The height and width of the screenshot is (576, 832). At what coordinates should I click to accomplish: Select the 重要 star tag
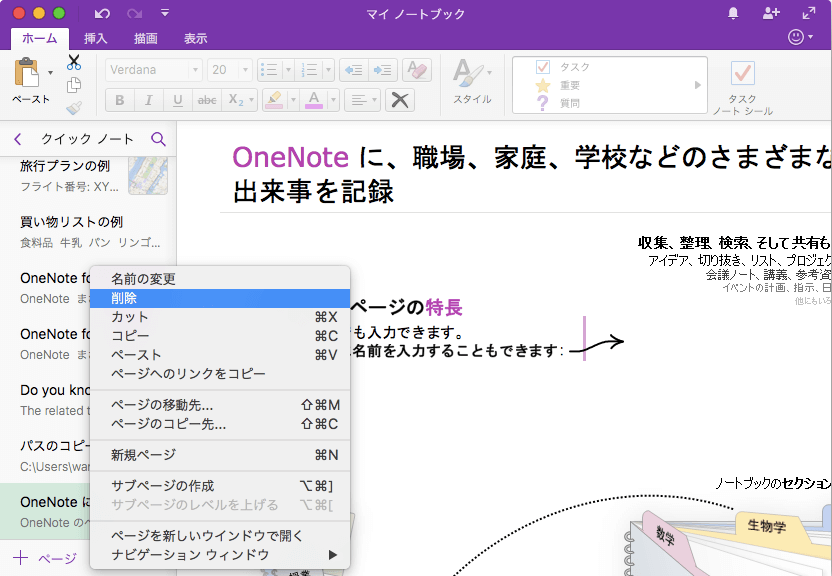pyautogui.click(x=558, y=85)
